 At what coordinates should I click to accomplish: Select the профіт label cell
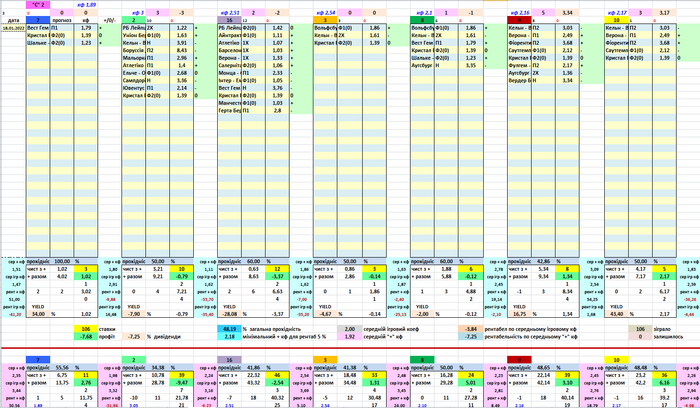click(x=107, y=337)
